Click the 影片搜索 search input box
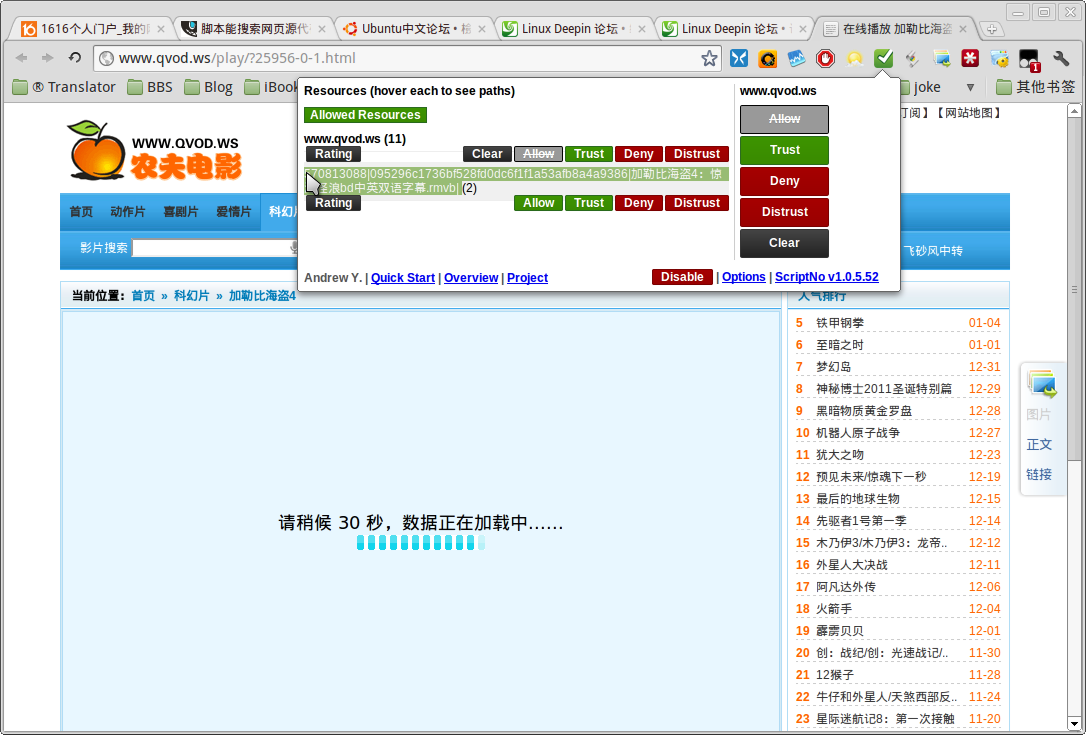 pyautogui.click(x=215, y=248)
